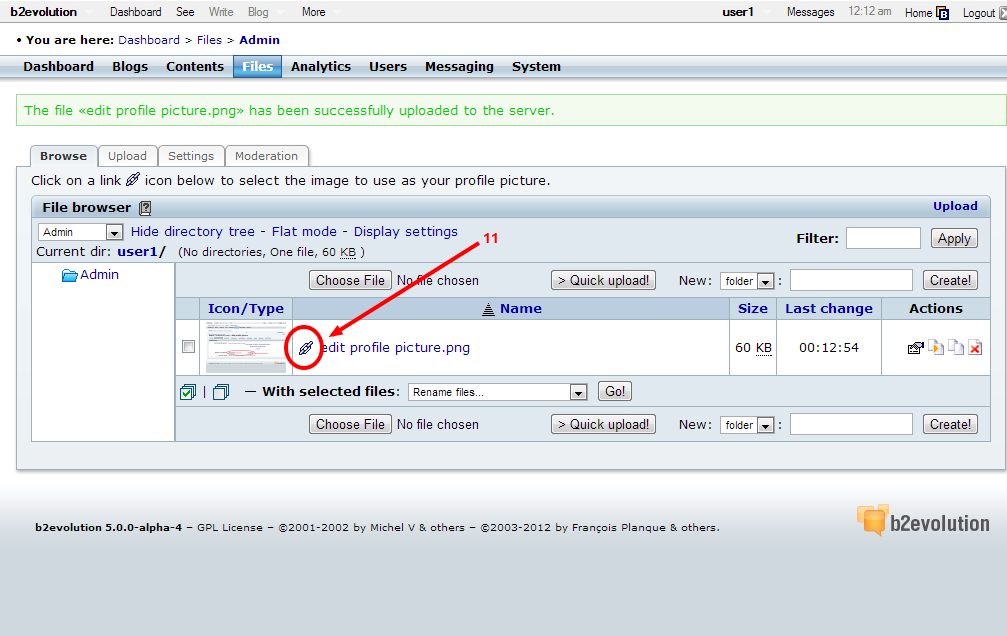Switch to the Messaging navigation tab
Screen dimensions: 1007x636
(x=459, y=67)
